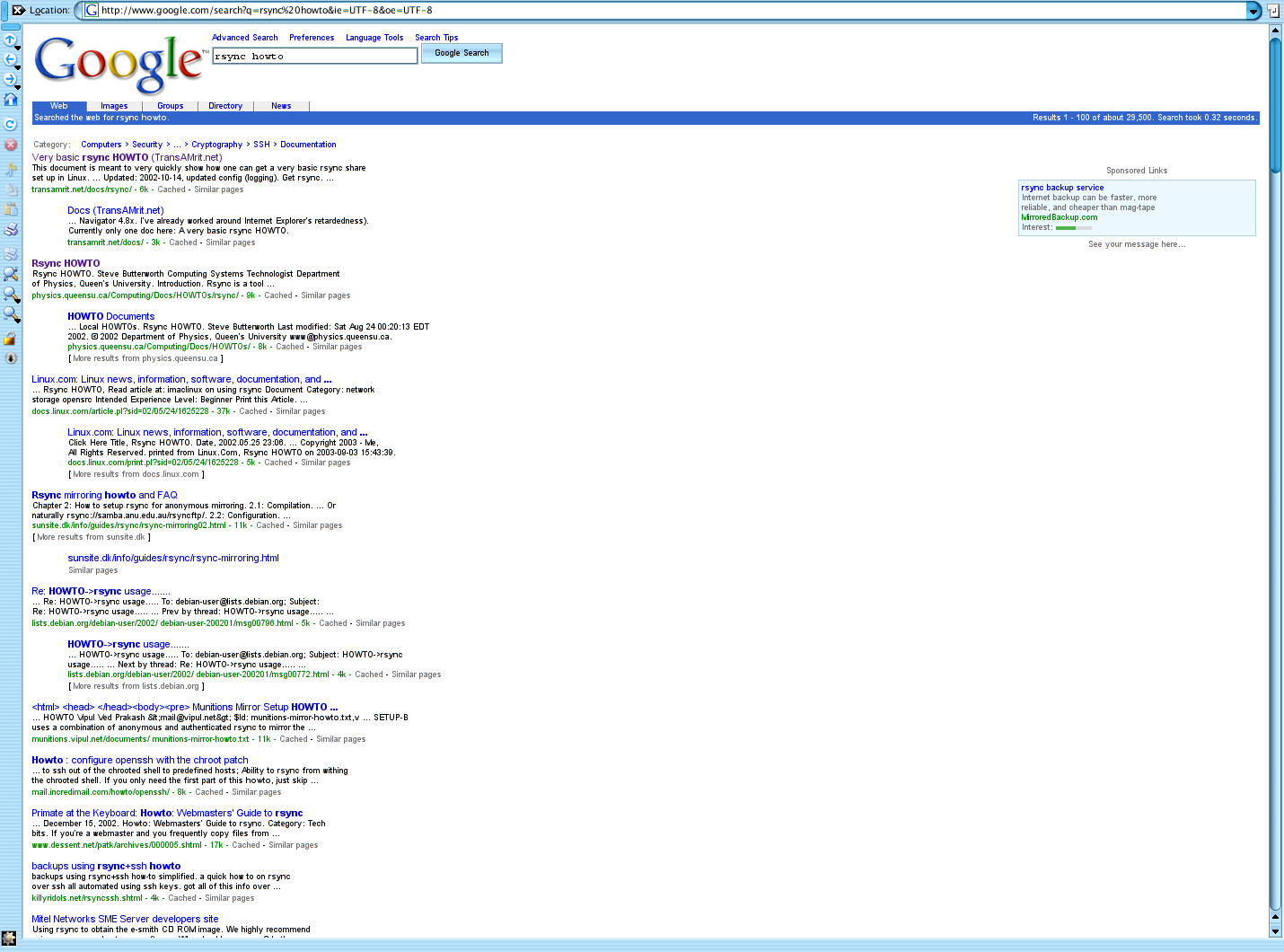
Task: Stop loading with the red X icon
Action: pos(11,144)
